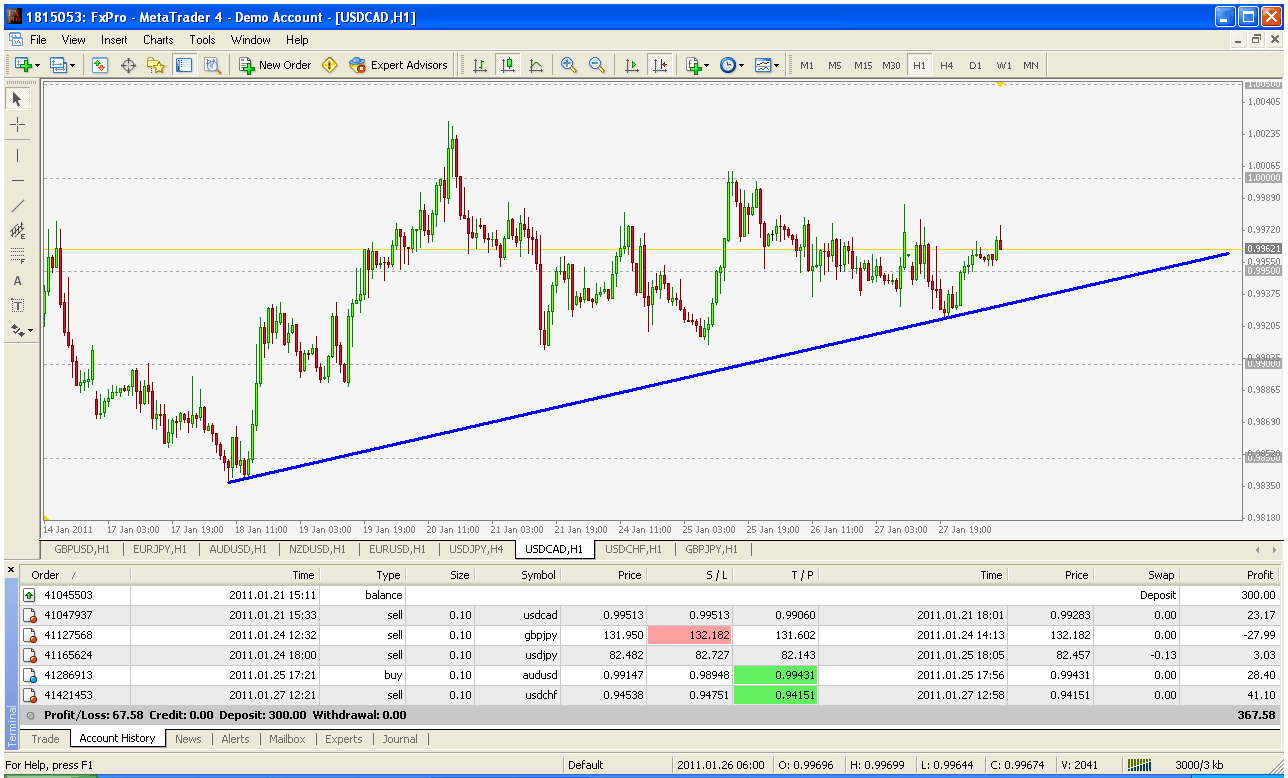
Task: Click the Zoom In magnifier icon
Action: (x=569, y=65)
